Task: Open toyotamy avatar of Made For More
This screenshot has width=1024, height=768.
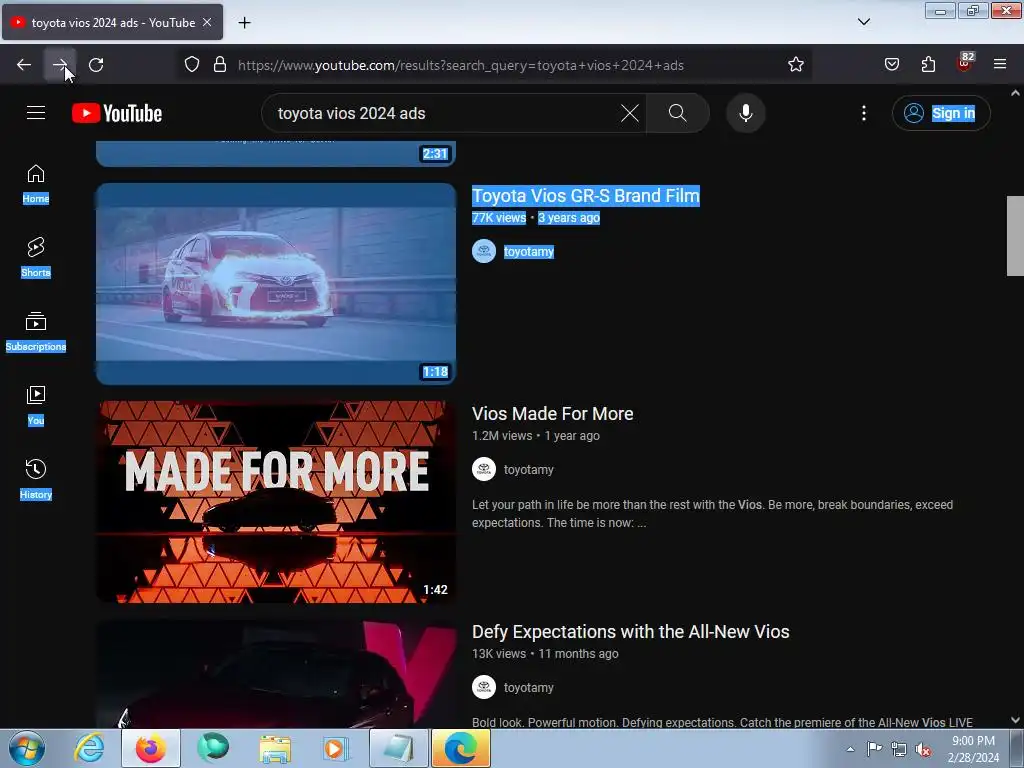Action: click(484, 470)
